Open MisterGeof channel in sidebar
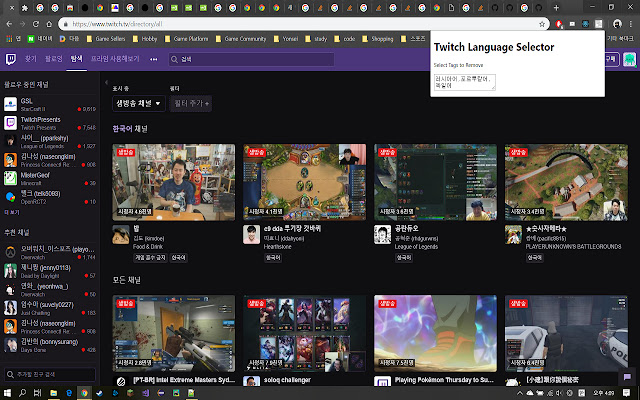Screen dimensions: 640x400 (x=50, y=178)
